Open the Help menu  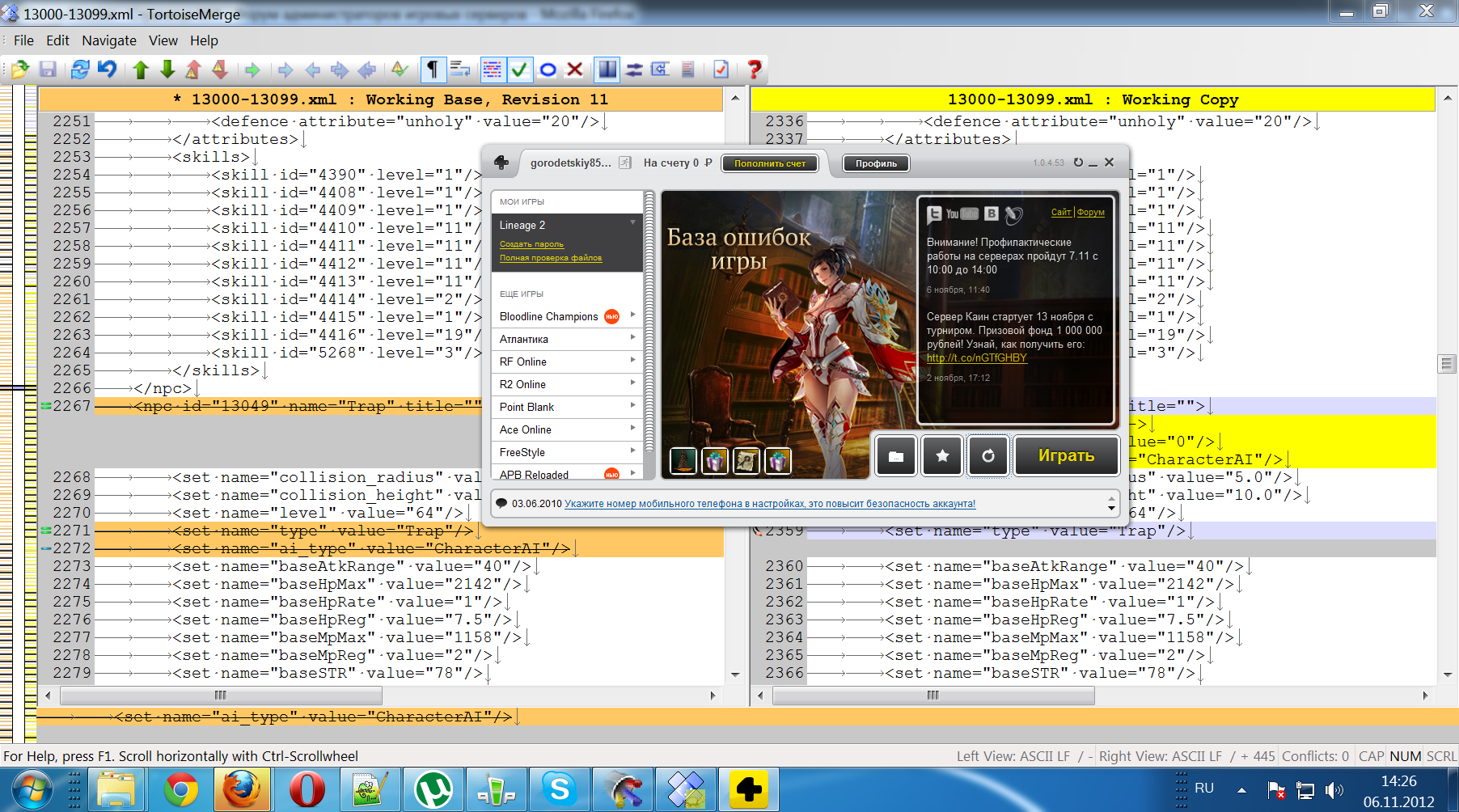coord(204,40)
